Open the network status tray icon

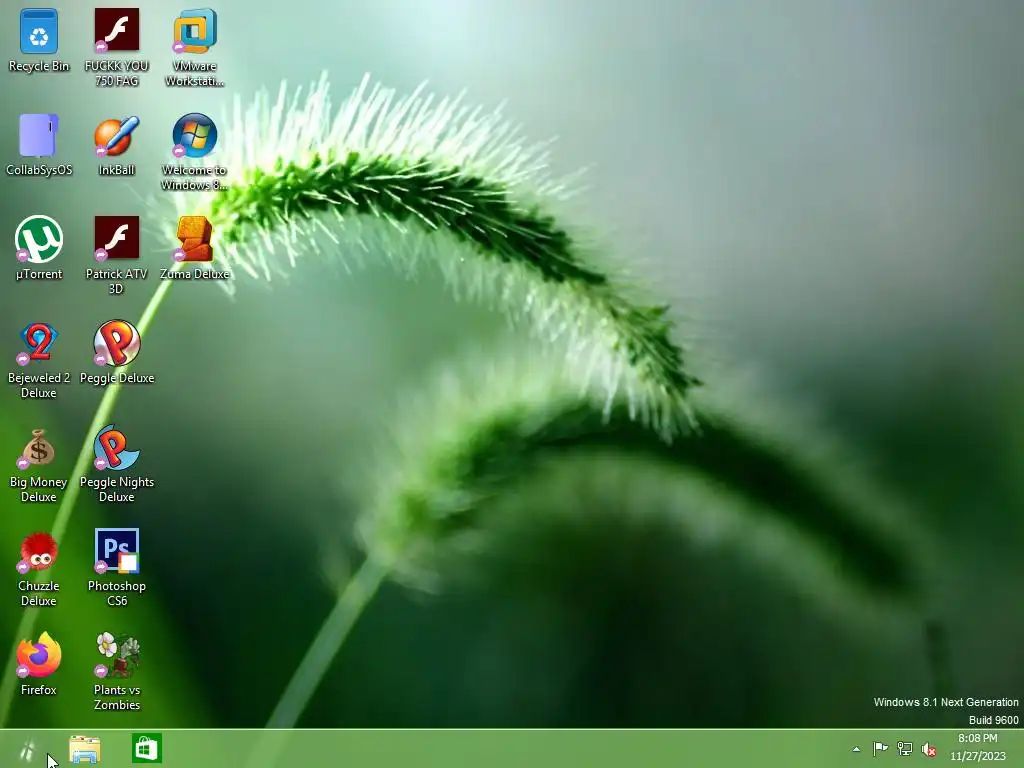[x=904, y=748]
